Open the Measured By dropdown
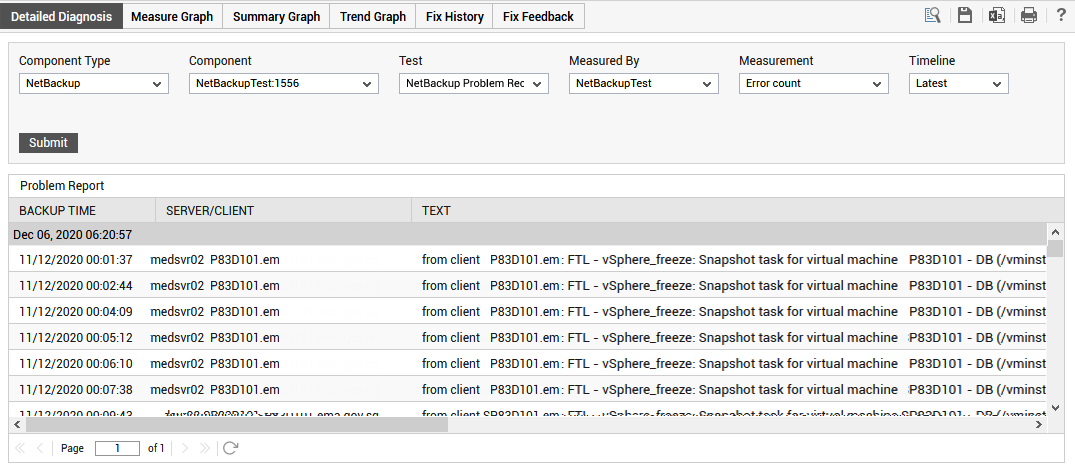The width and height of the screenshot is (1075, 470). (644, 84)
